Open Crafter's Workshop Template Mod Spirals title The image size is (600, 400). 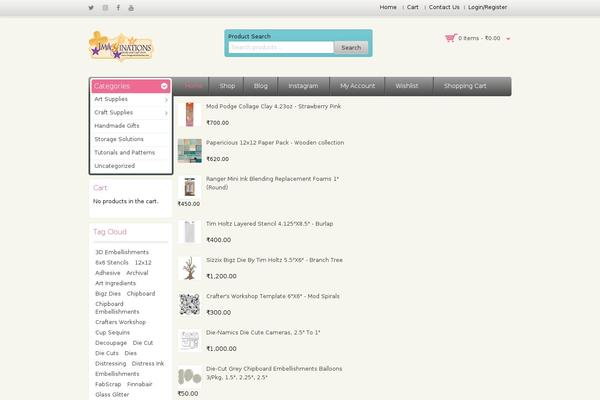point(273,297)
